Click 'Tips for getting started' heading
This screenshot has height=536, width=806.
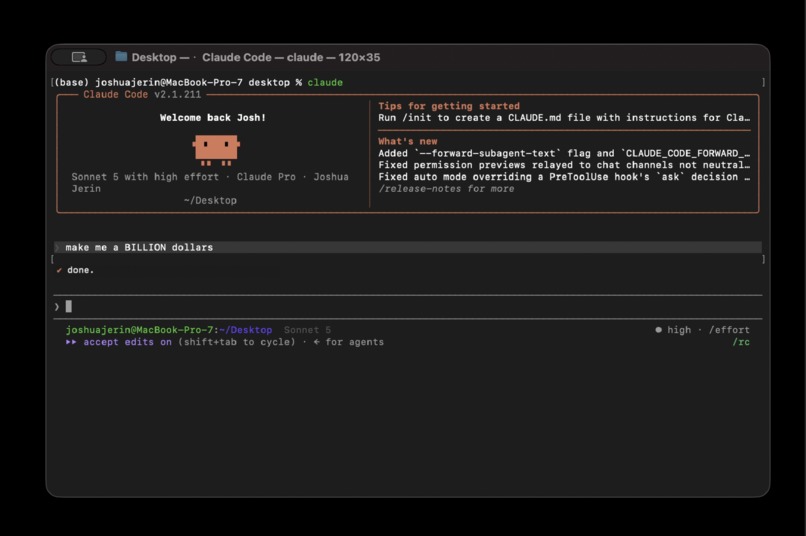point(449,106)
